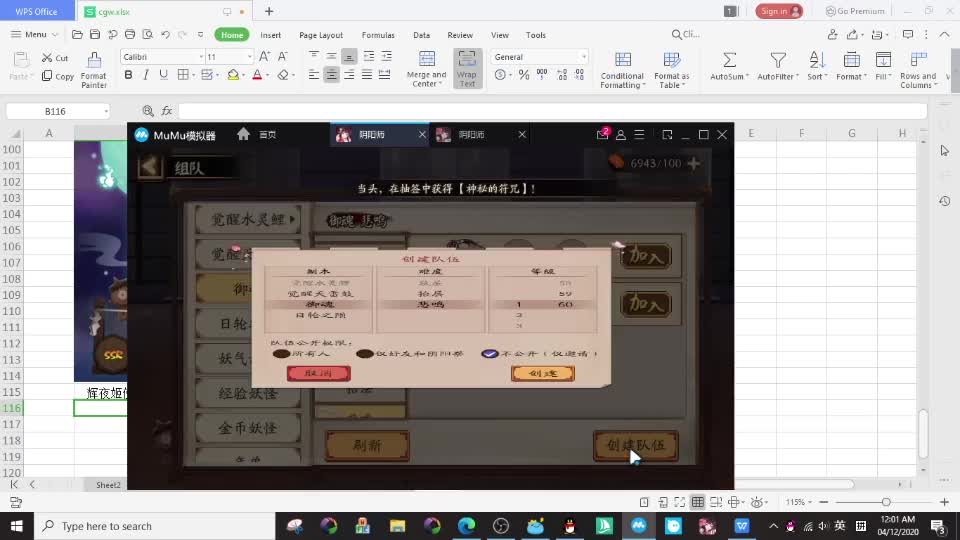
Task: Click the MuMu emulator mail icon
Action: (602, 134)
